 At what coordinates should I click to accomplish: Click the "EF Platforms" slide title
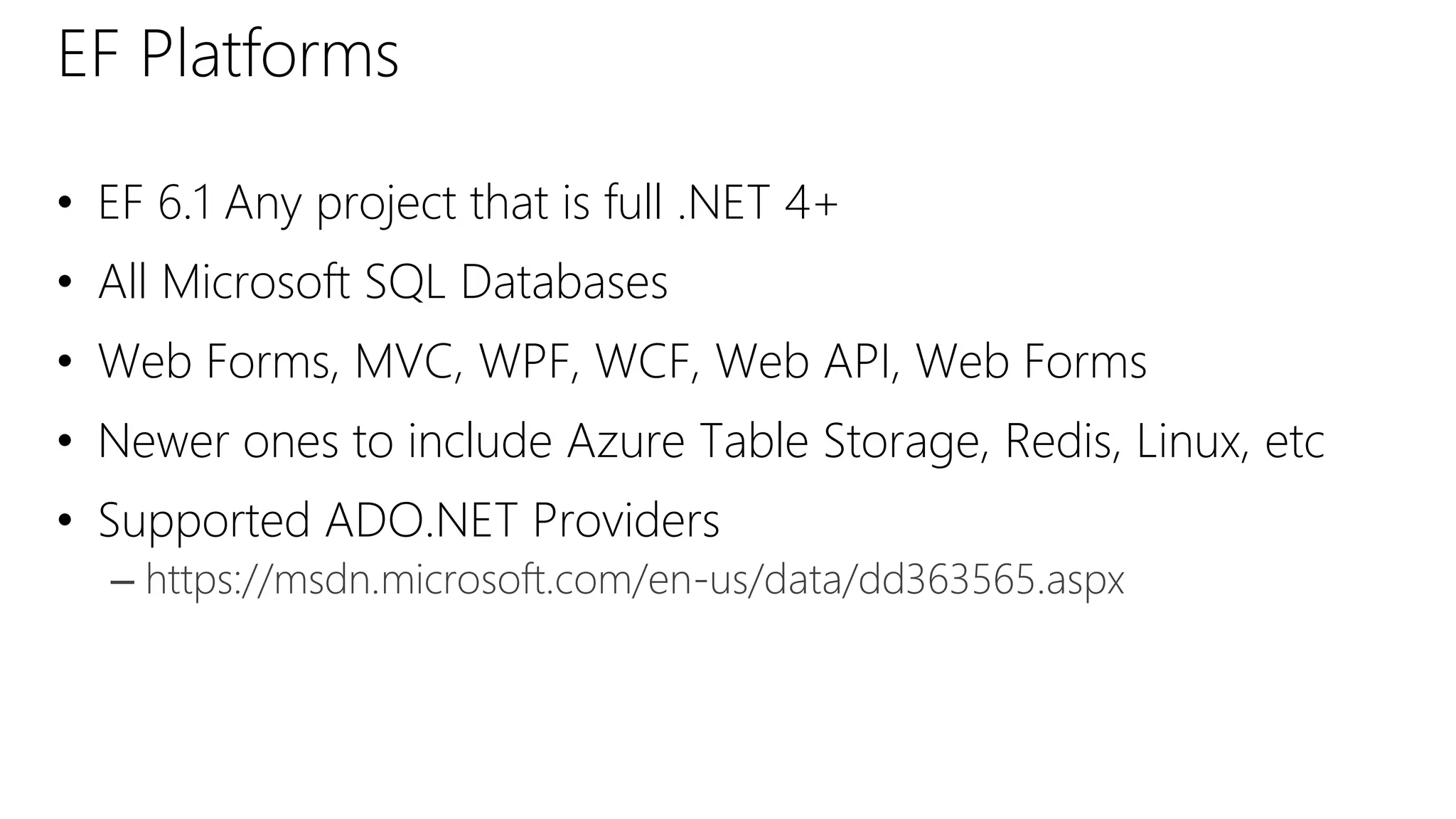click(x=227, y=55)
